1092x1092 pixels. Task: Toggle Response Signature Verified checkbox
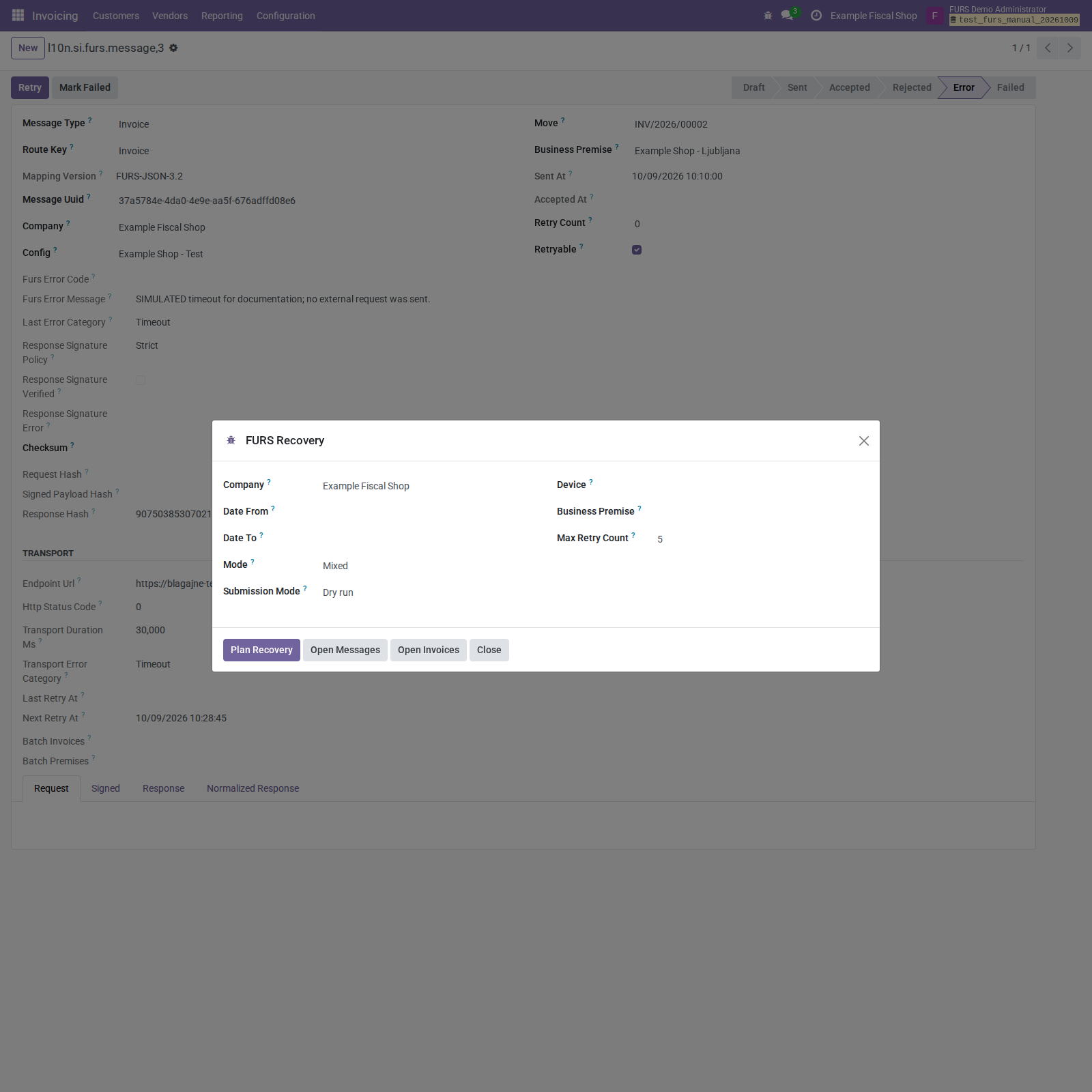[x=141, y=380]
